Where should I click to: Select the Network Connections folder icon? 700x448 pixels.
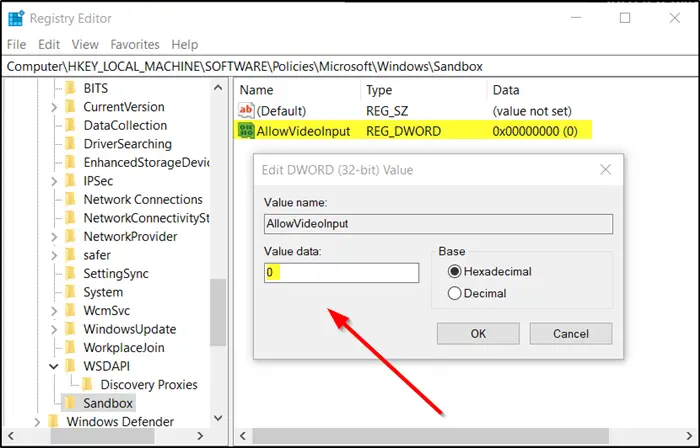pyautogui.click(x=71, y=199)
